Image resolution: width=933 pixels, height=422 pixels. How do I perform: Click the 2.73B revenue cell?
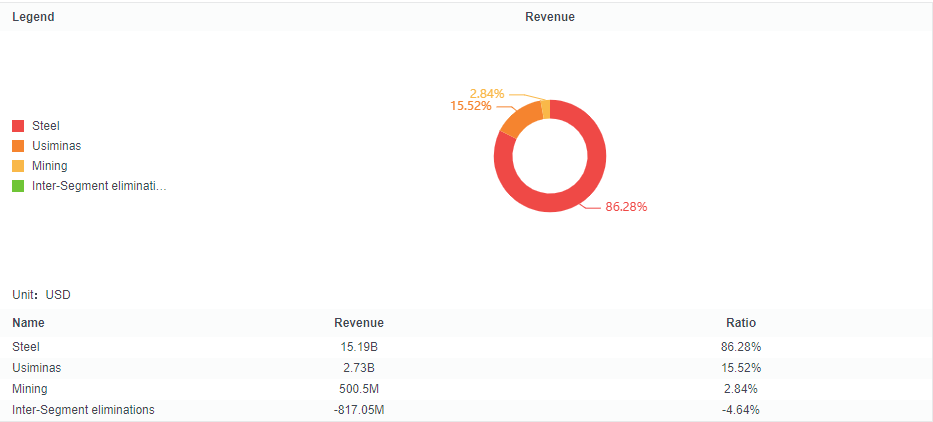[x=359, y=368]
